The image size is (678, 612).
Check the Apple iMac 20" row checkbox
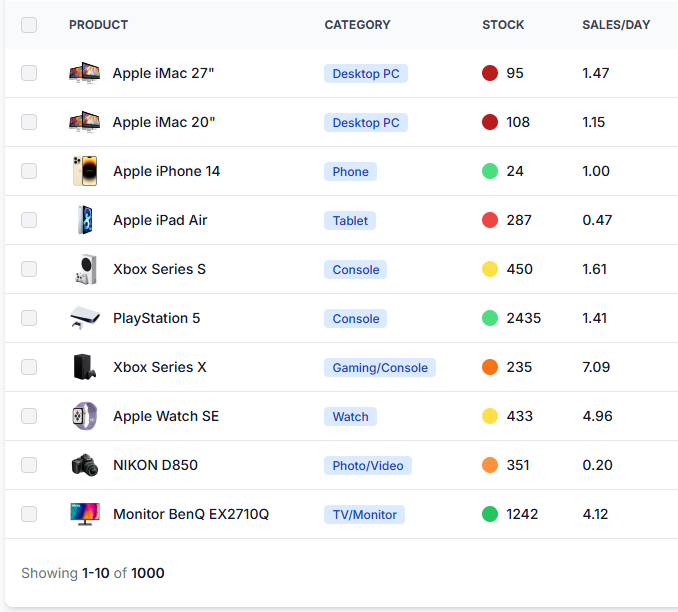29,122
